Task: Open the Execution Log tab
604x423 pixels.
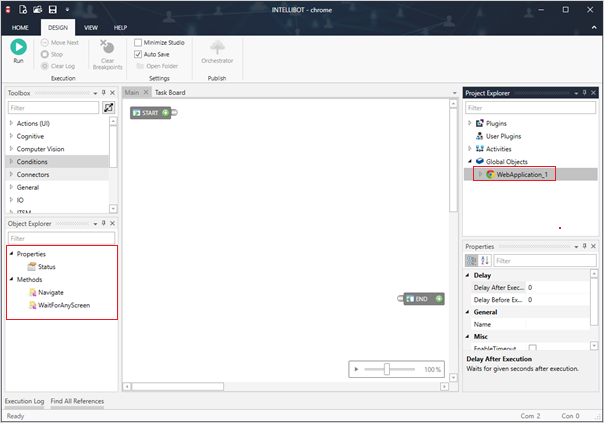Action: tap(24, 401)
